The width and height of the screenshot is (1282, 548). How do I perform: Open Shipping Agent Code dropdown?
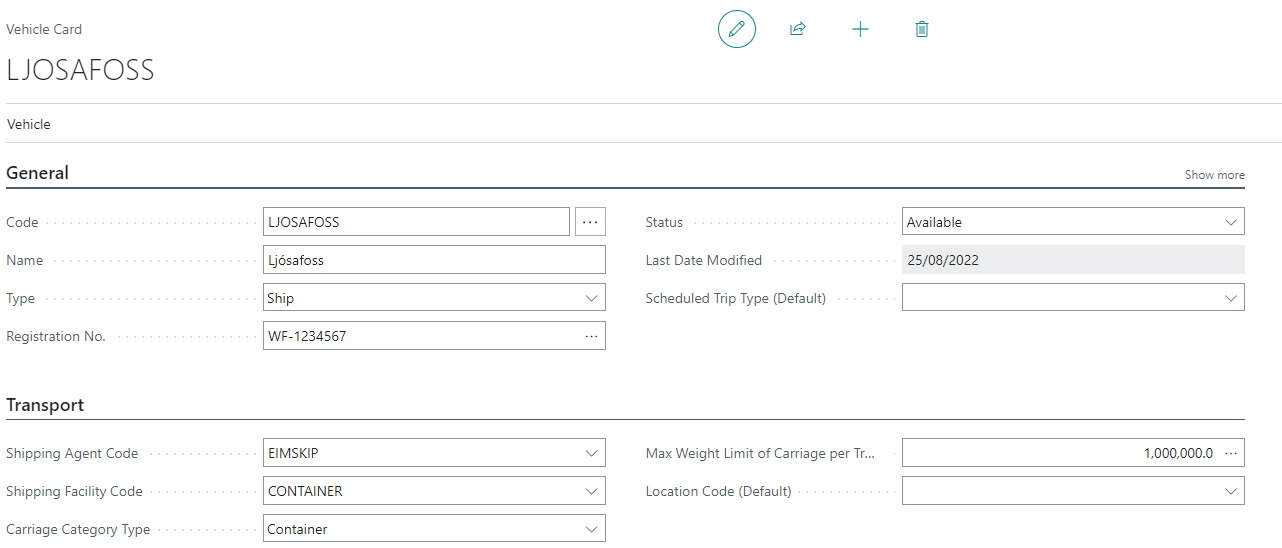click(591, 453)
